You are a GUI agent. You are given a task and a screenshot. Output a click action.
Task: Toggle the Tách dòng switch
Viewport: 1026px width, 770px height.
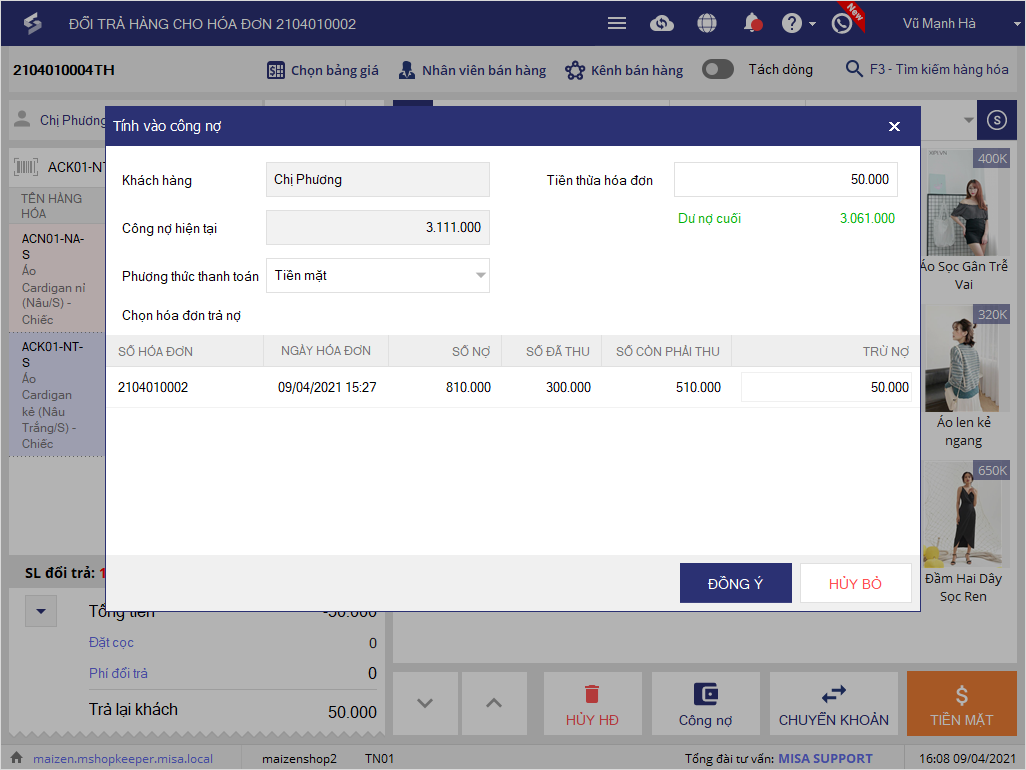point(718,69)
